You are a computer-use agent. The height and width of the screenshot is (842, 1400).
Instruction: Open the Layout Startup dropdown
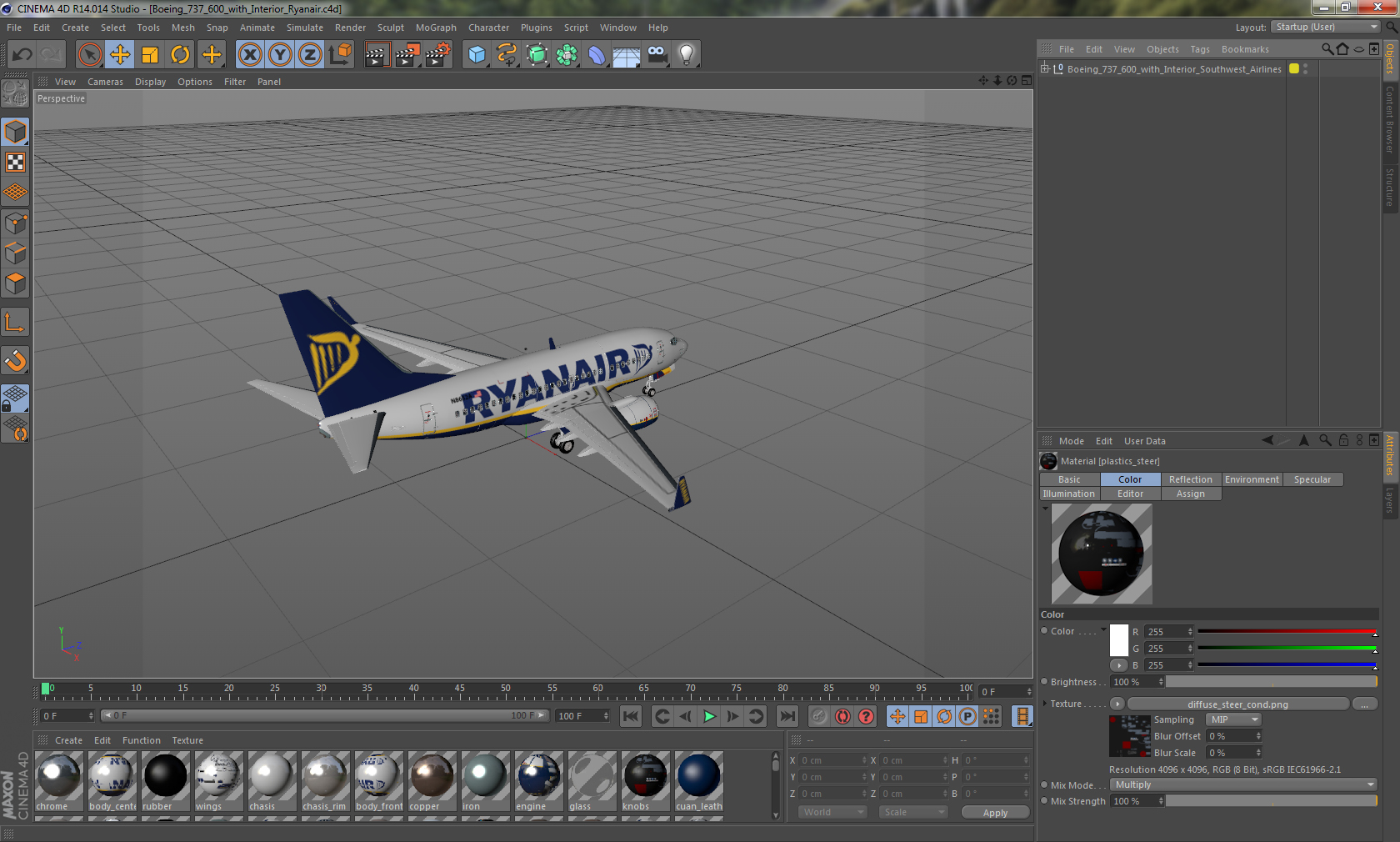coord(1326,27)
